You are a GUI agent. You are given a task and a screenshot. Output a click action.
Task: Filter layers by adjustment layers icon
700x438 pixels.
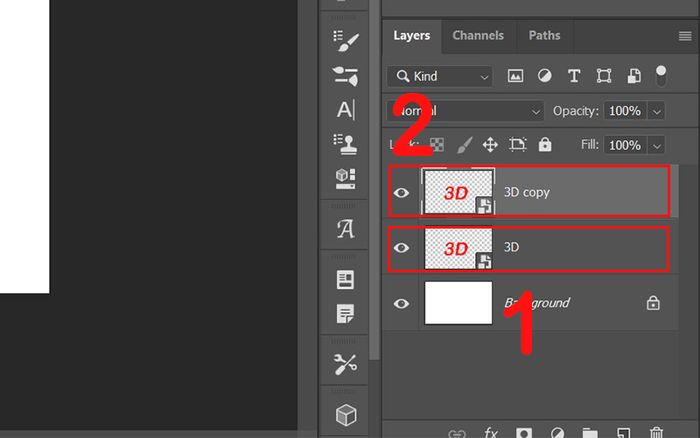pyautogui.click(x=544, y=76)
